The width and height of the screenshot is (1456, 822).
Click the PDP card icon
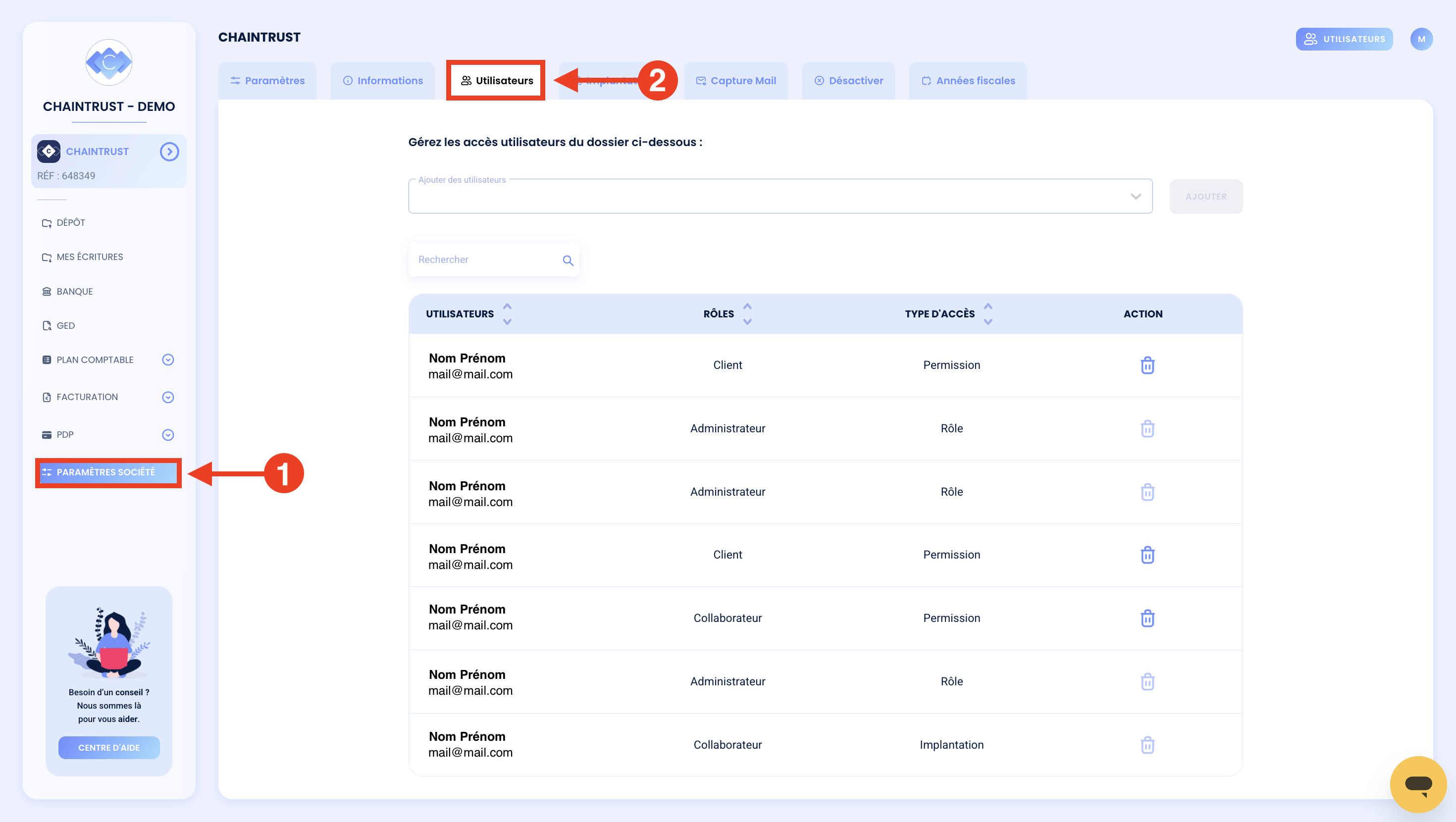pos(47,435)
